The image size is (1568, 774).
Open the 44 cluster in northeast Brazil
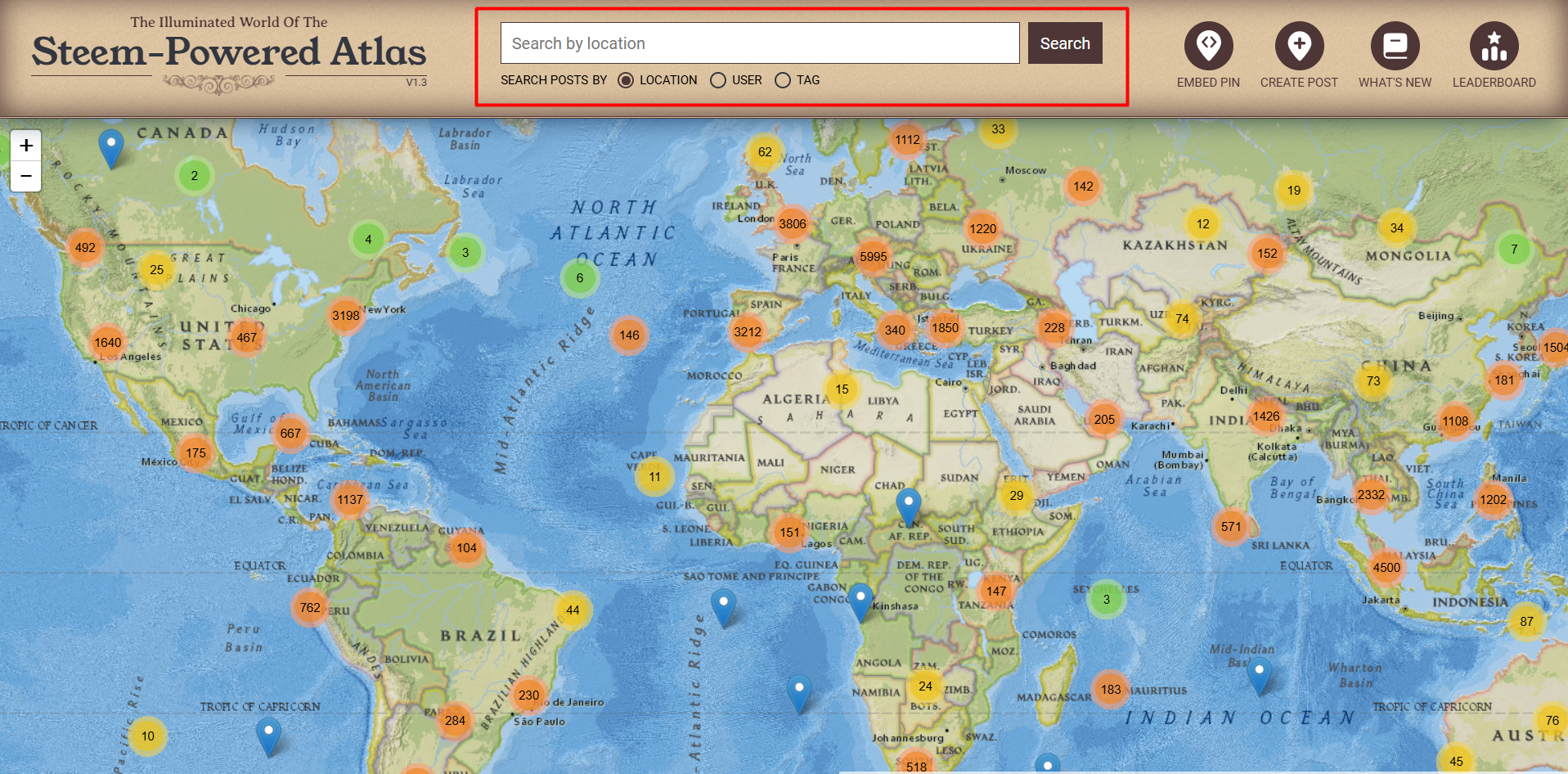click(x=573, y=610)
